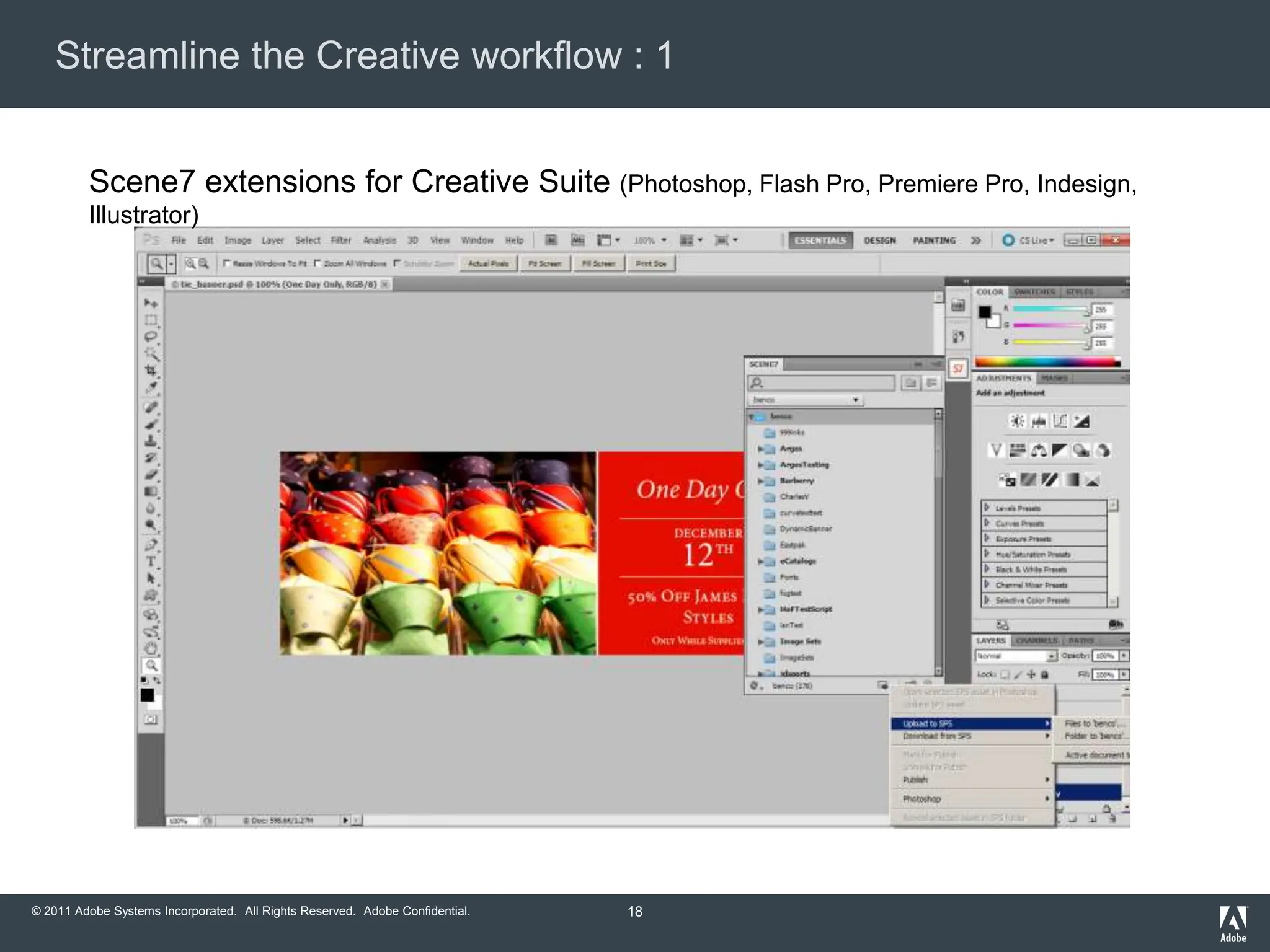Click the Fit Screen button
This screenshot has width=1270, height=952.
tap(544, 263)
